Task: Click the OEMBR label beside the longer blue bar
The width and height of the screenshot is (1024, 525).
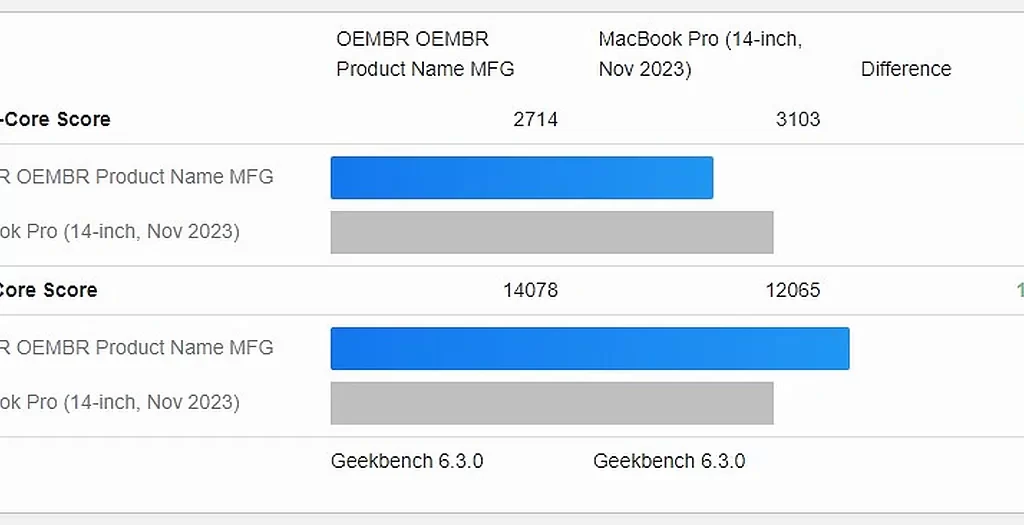Action: click(138, 348)
